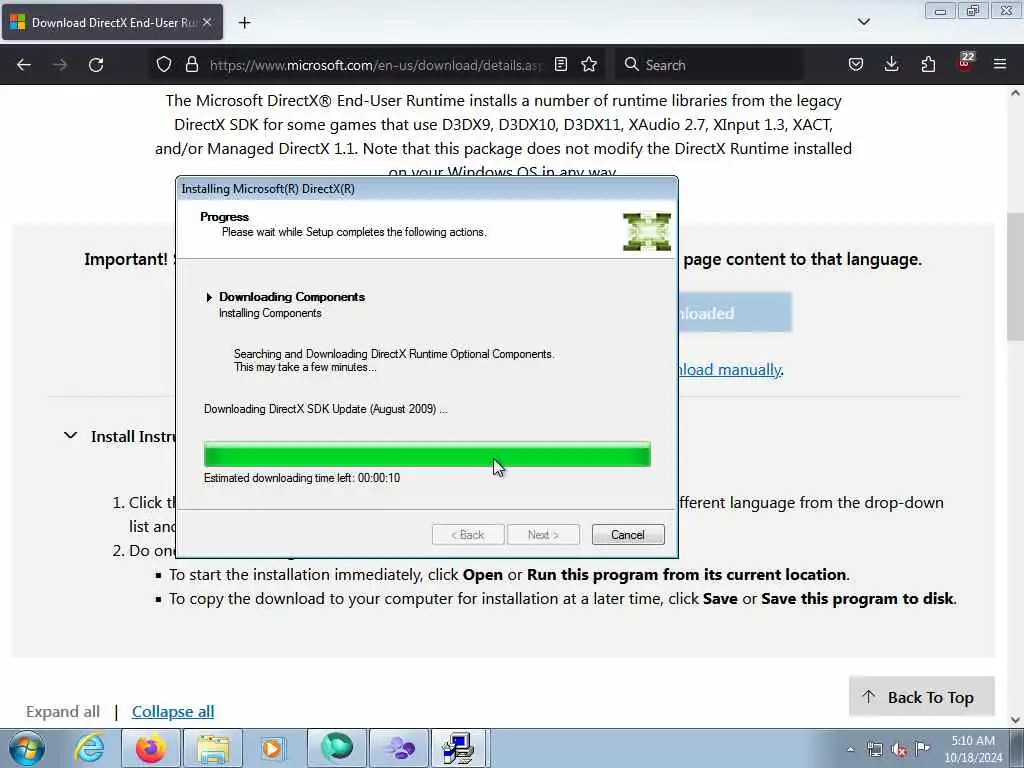The width and height of the screenshot is (1024, 768).
Task: Select the Download DirectX End-User Runtime tab
Action: [112, 23]
